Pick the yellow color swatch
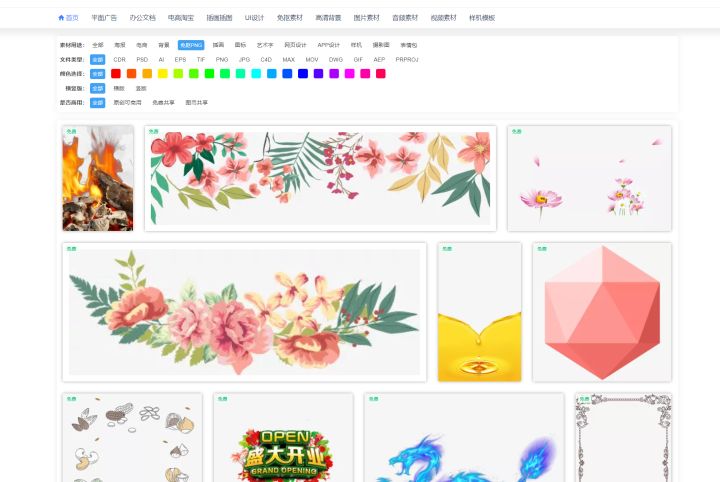The width and height of the screenshot is (720, 482). pos(163,73)
